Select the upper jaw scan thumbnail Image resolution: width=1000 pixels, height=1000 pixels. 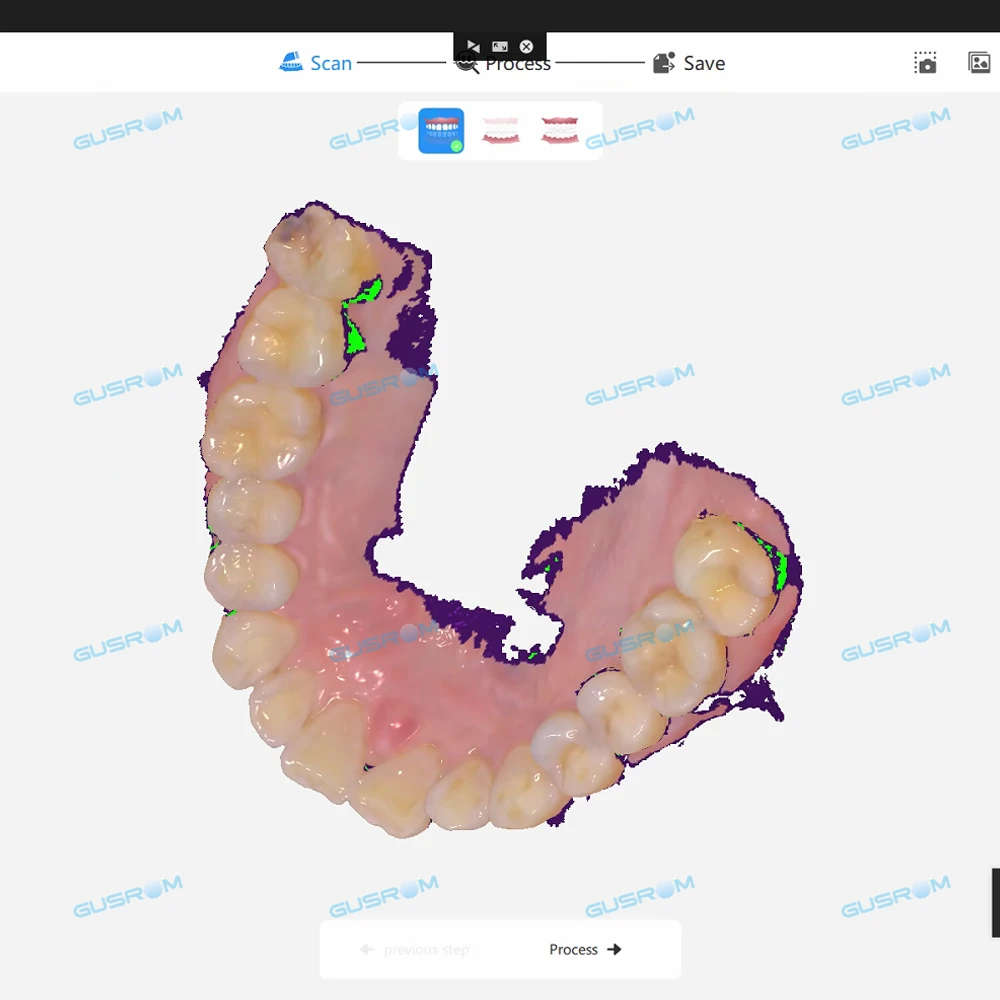tap(441, 131)
